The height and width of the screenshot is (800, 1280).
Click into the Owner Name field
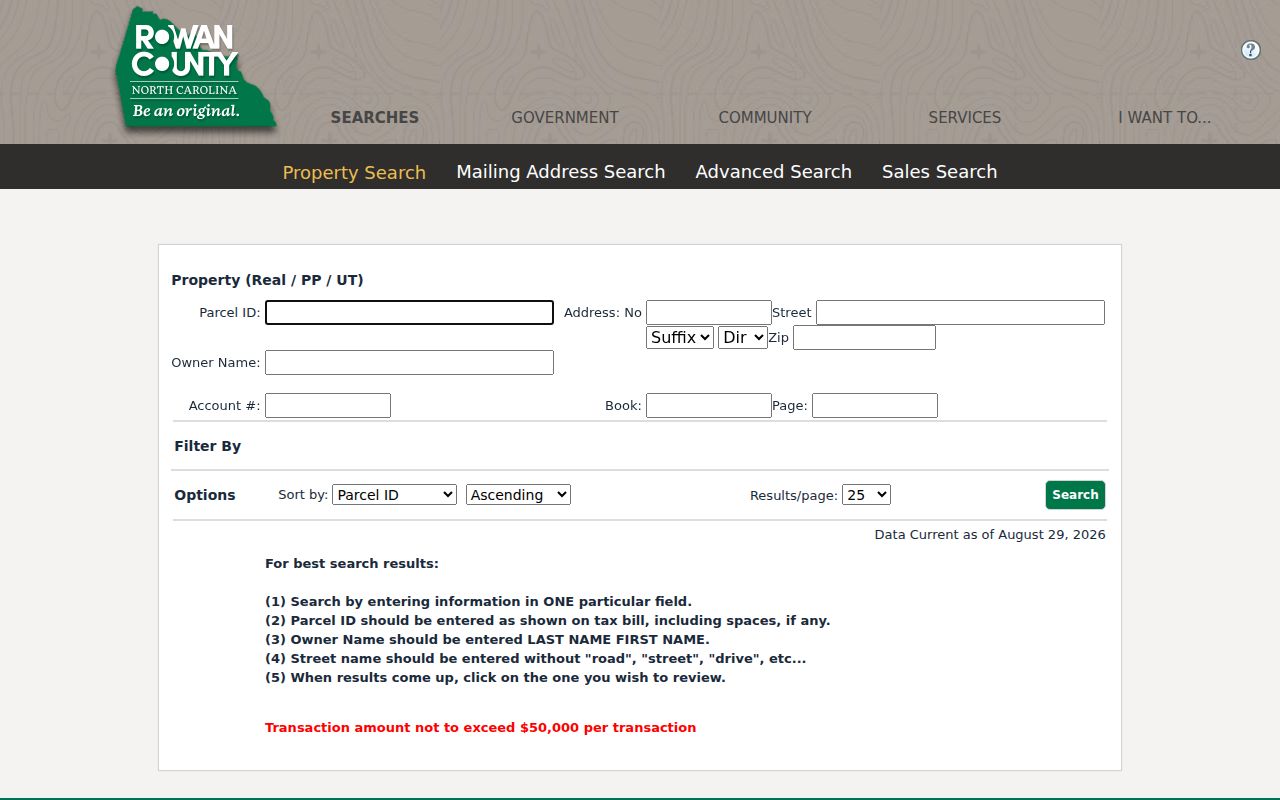[409, 362]
